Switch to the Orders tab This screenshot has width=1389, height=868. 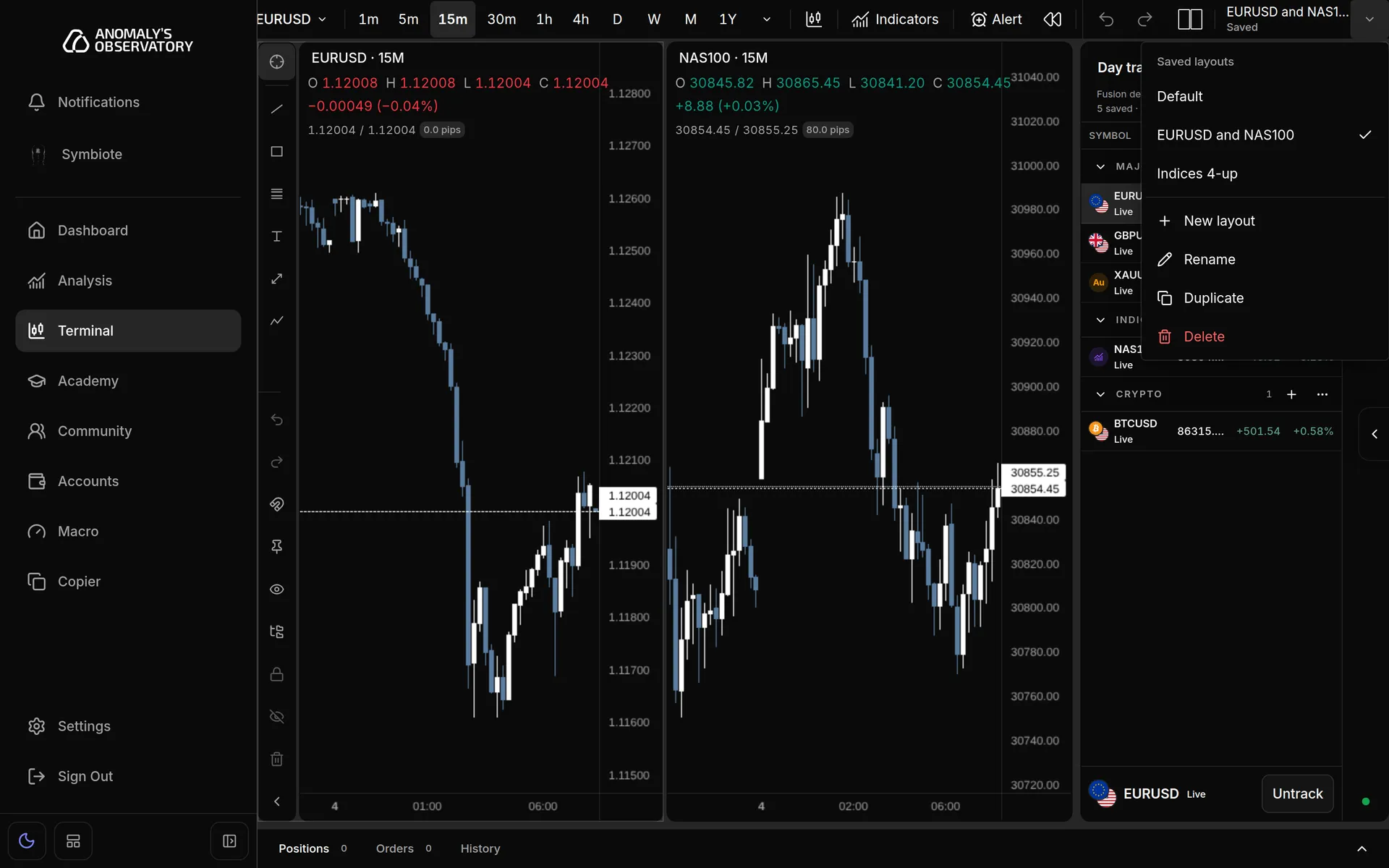click(403, 848)
